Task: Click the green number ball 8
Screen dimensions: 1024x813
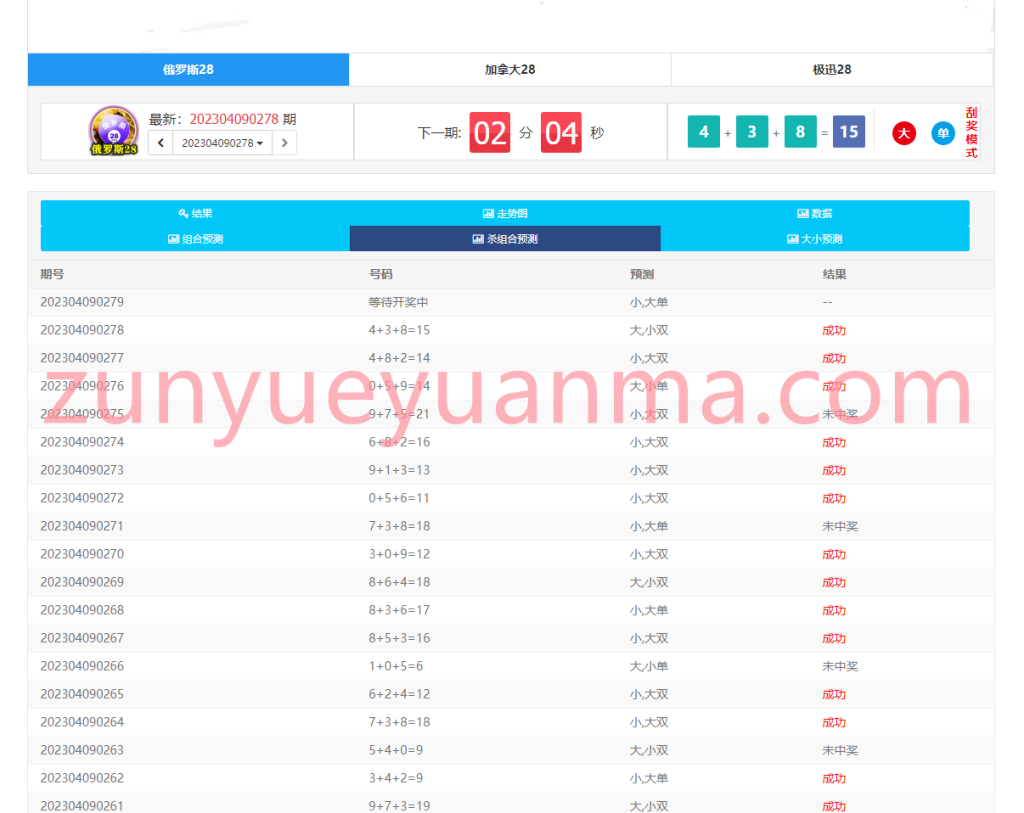Action: [x=800, y=132]
